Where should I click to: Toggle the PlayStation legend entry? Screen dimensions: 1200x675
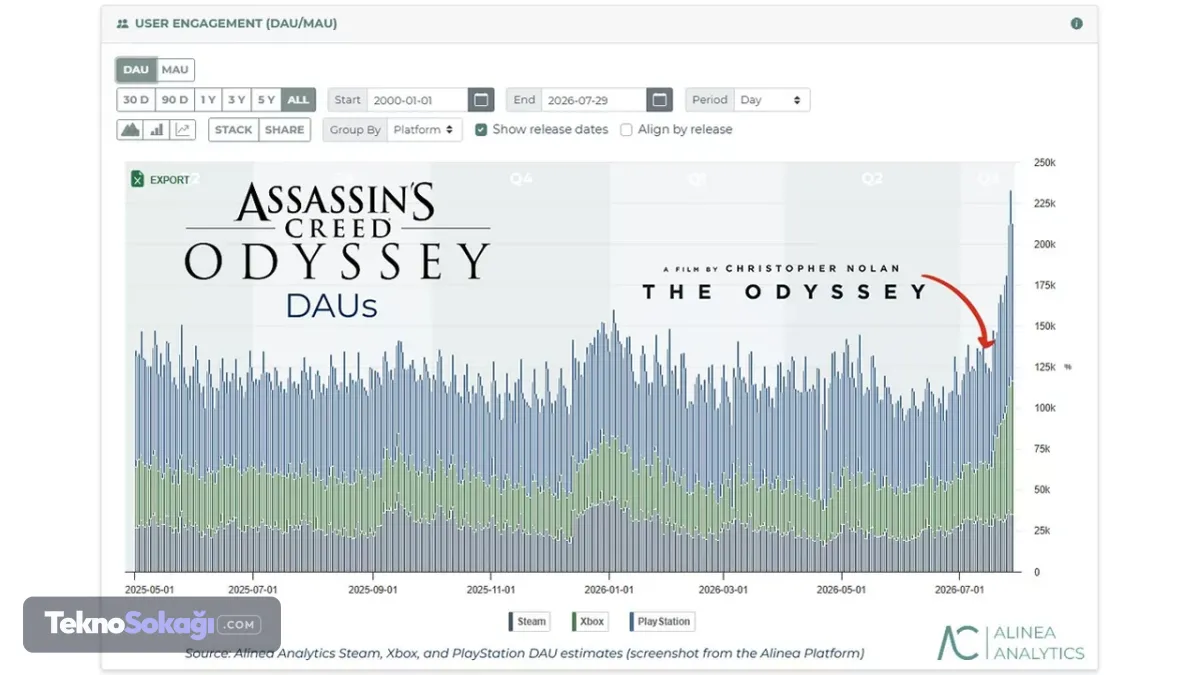(x=661, y=621)
